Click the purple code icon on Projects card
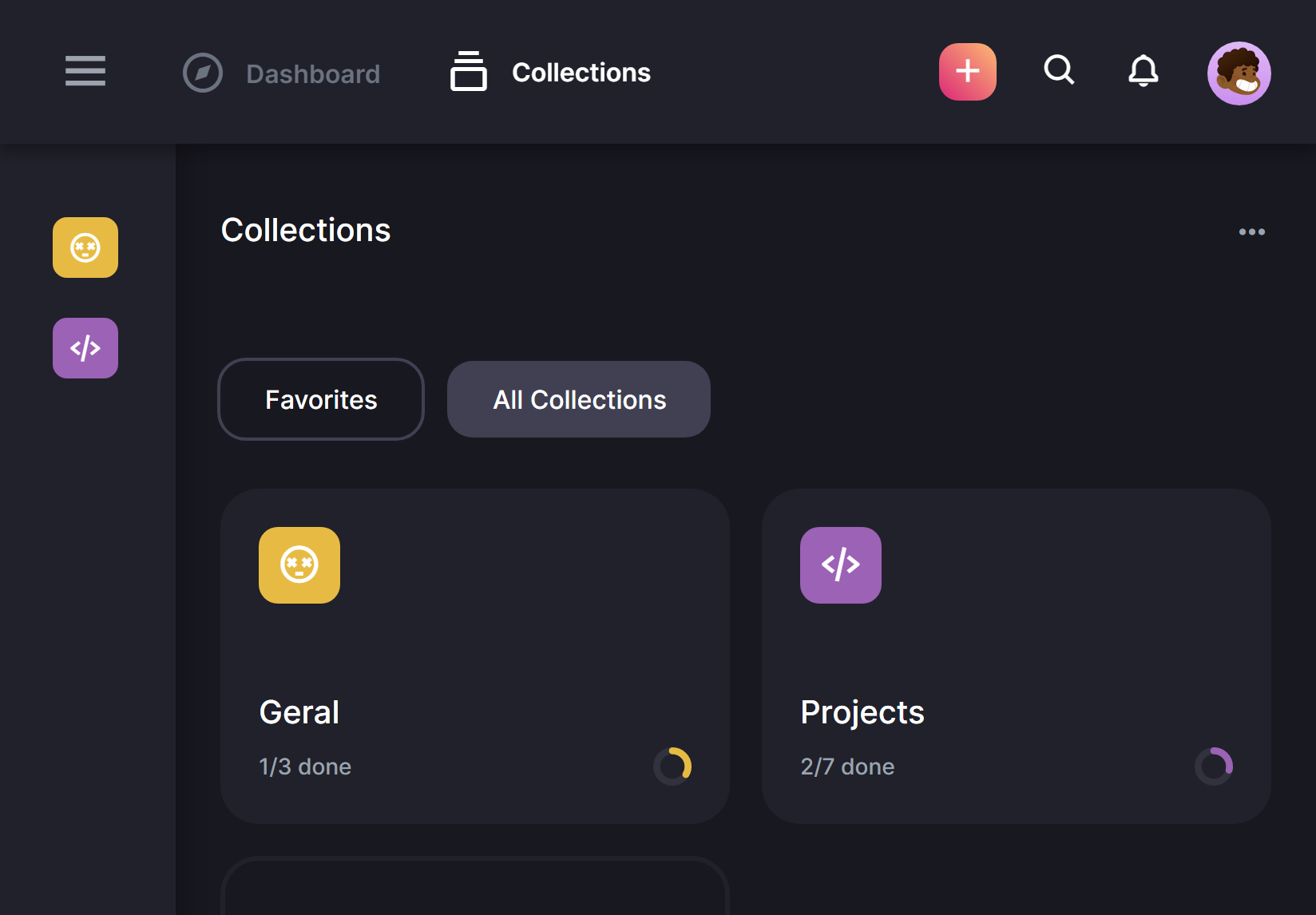 (x=841, y=565)
